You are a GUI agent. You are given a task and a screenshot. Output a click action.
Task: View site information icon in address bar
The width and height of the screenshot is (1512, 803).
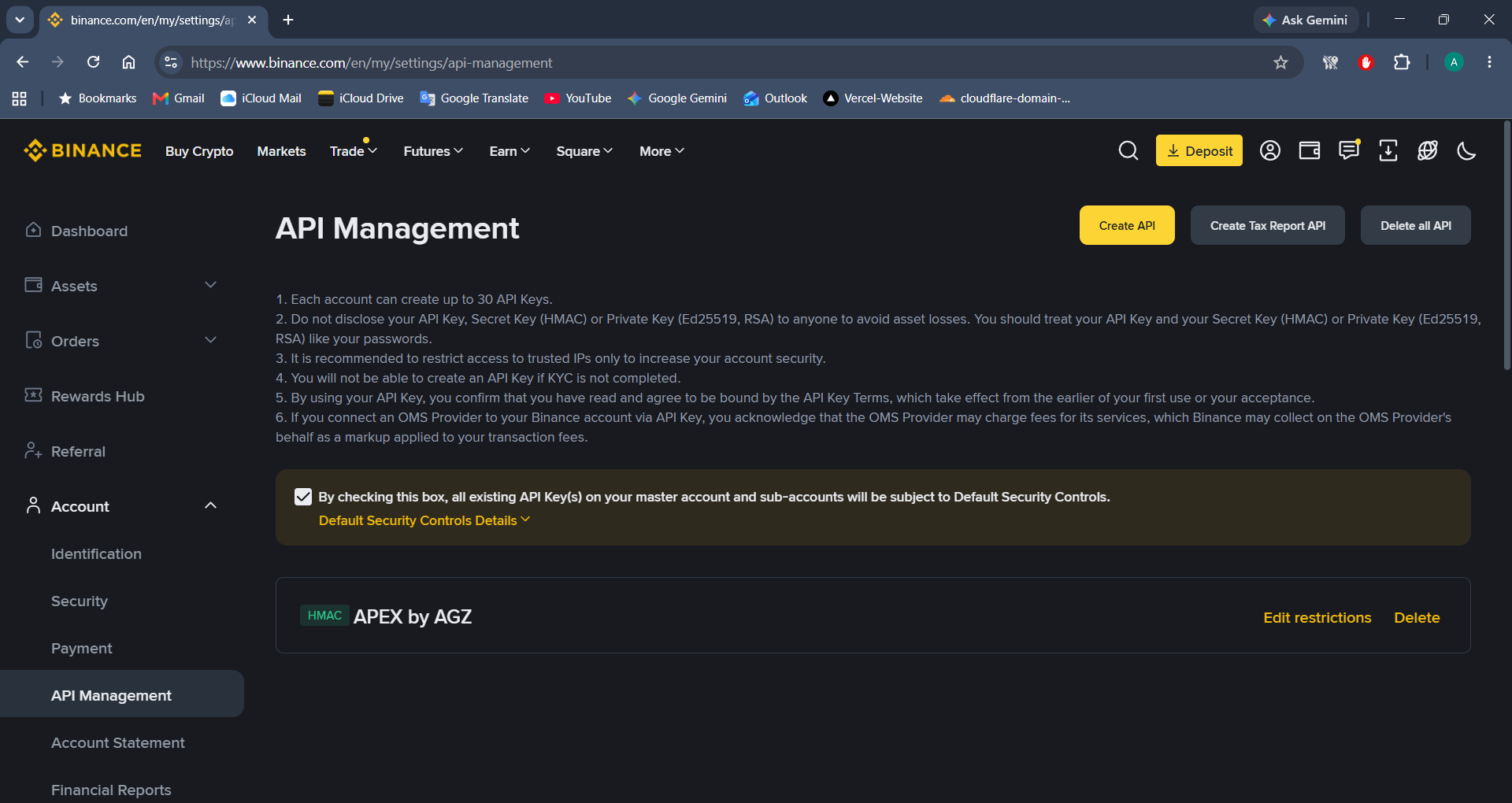click(x=171, y=62)
